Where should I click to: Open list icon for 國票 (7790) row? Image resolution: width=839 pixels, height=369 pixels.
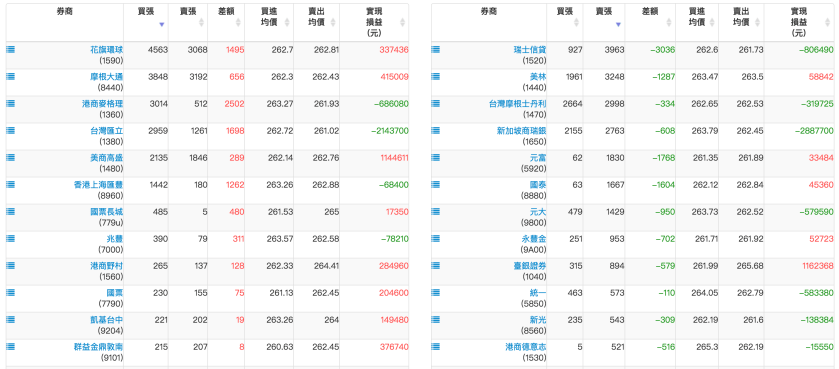point(11,293)
